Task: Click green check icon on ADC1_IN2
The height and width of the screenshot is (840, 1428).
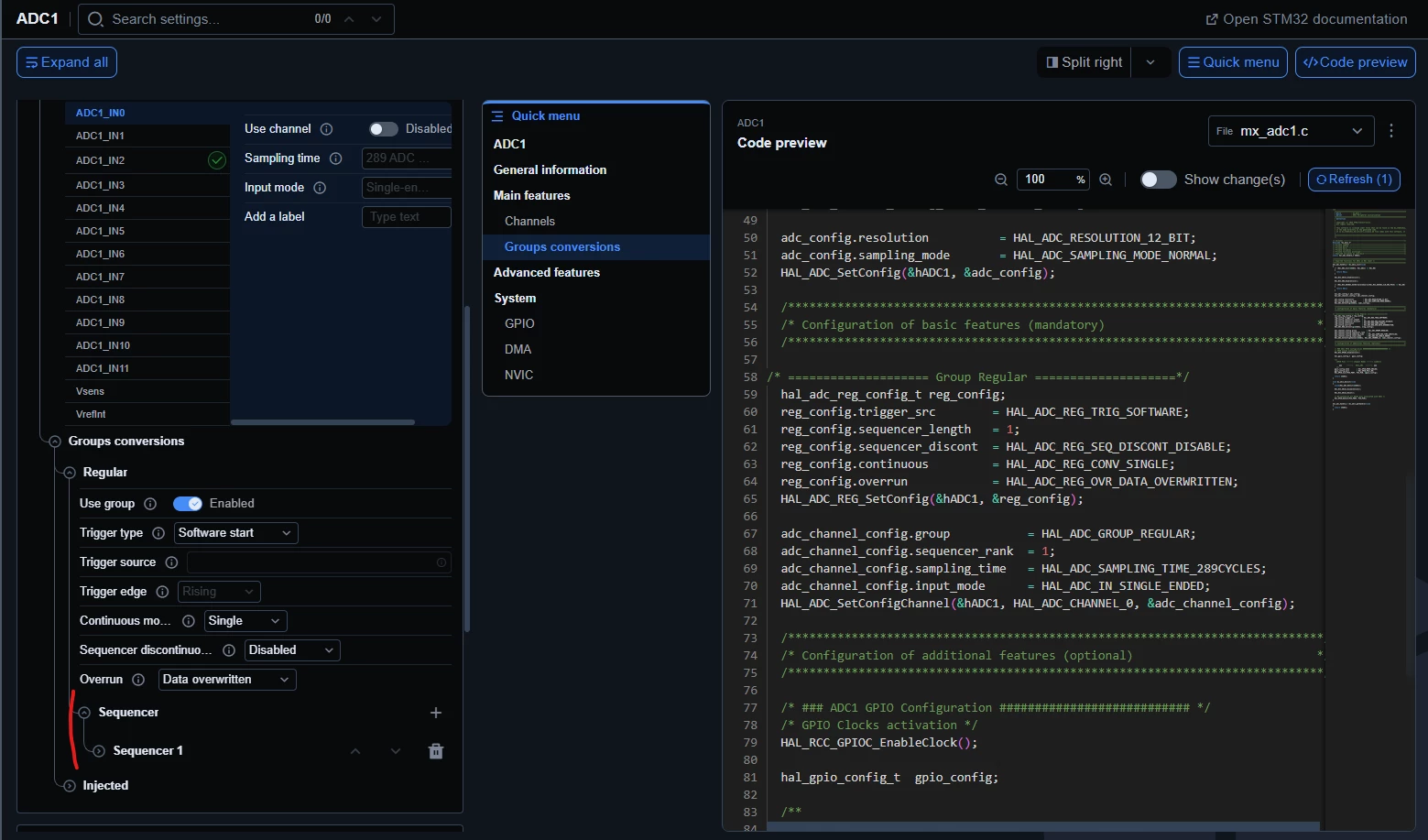Action: [x=217, y=160]
